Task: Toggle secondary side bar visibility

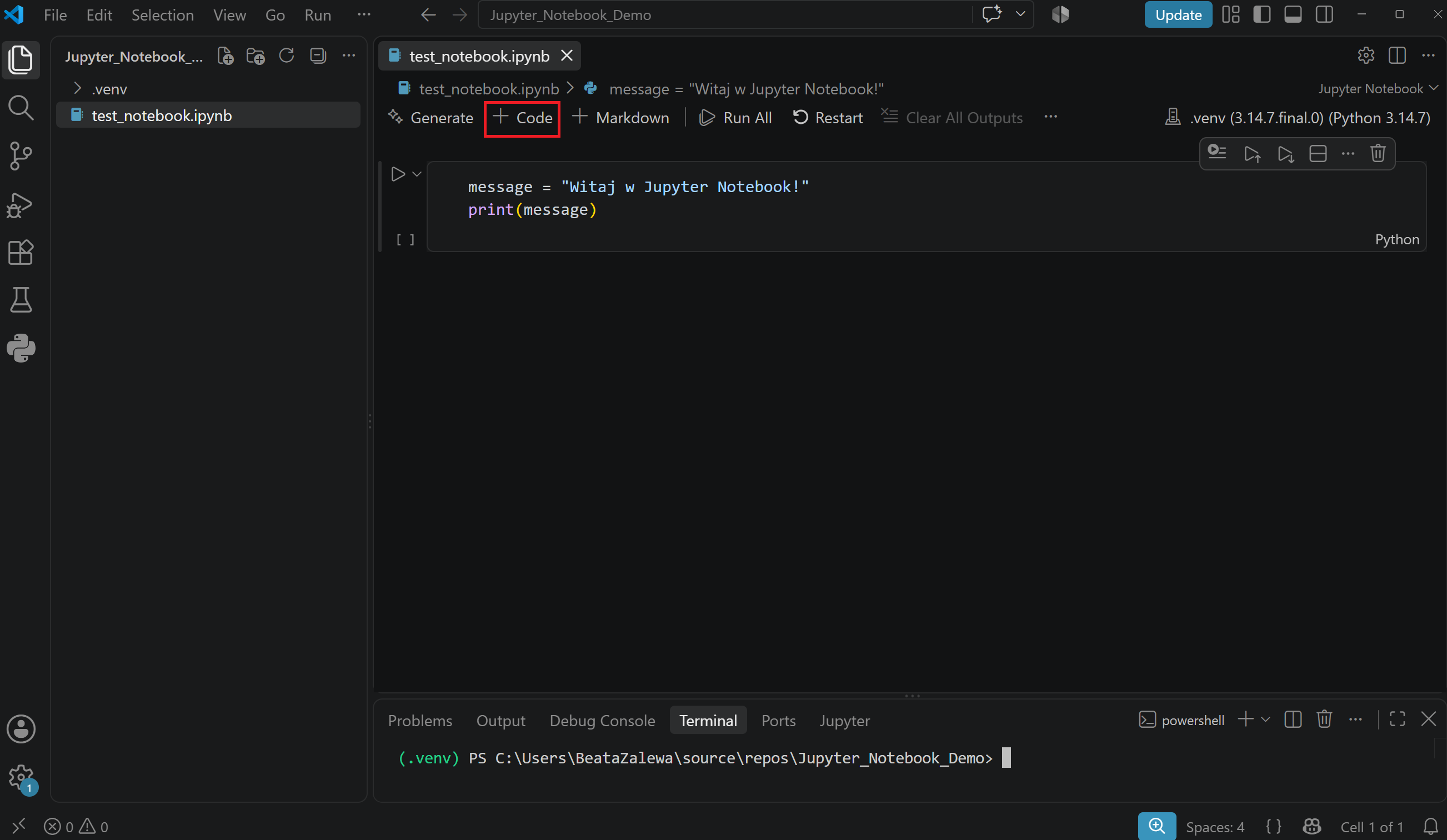Action: (x=1324, y=14)
